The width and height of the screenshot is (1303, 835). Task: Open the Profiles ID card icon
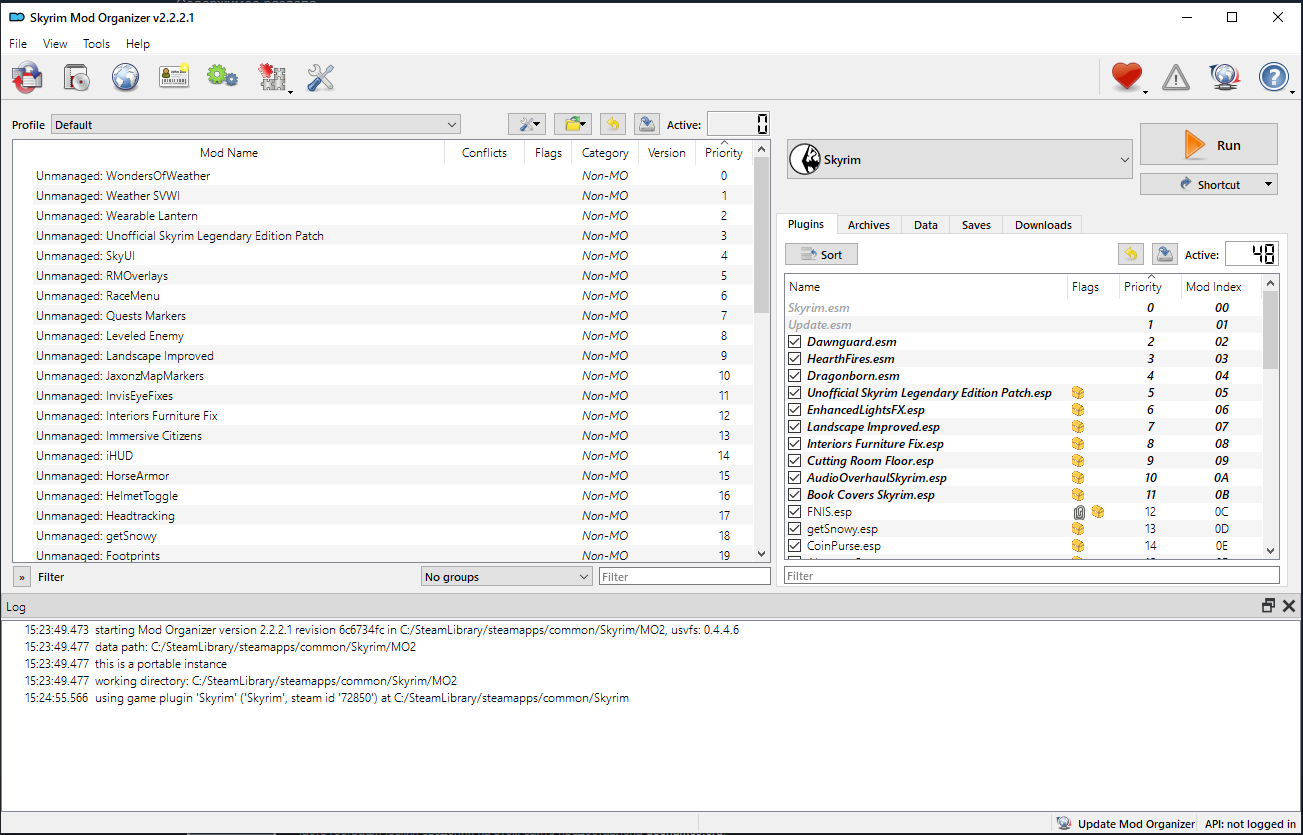pos(174,77)
